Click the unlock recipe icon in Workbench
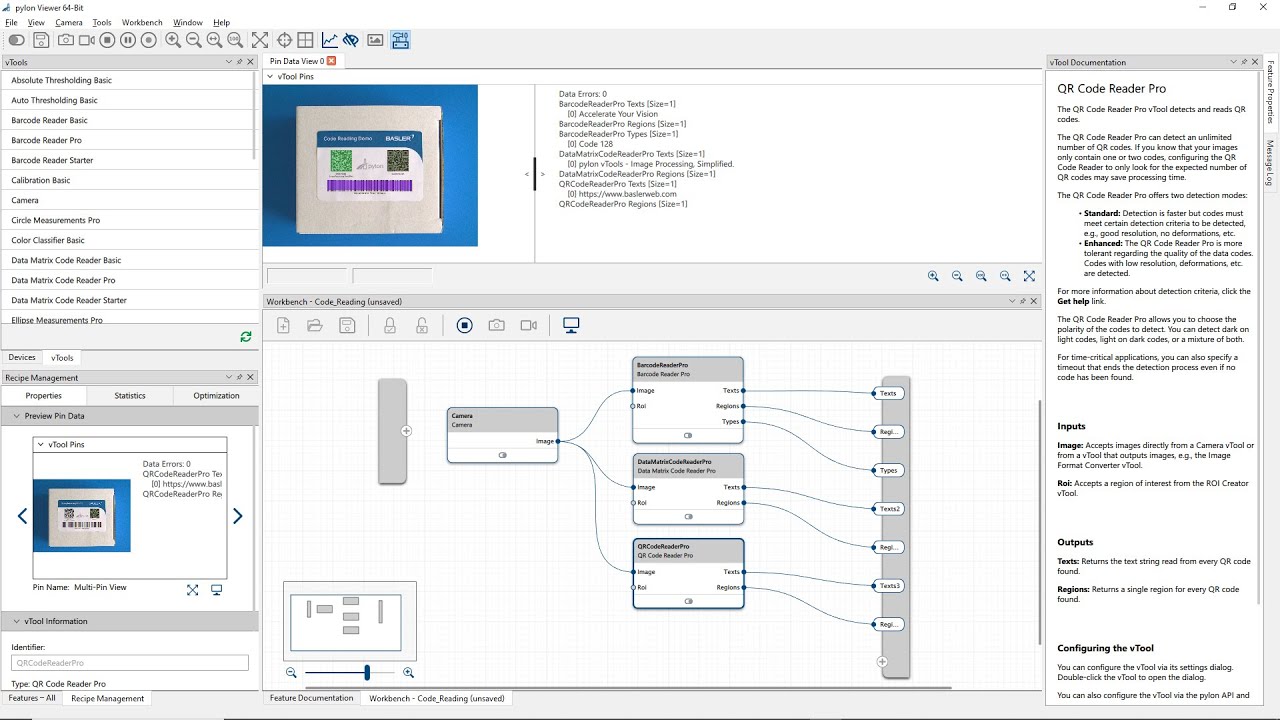The height and width of the screenshot is (720, 1280). click(x=422, y=325)
